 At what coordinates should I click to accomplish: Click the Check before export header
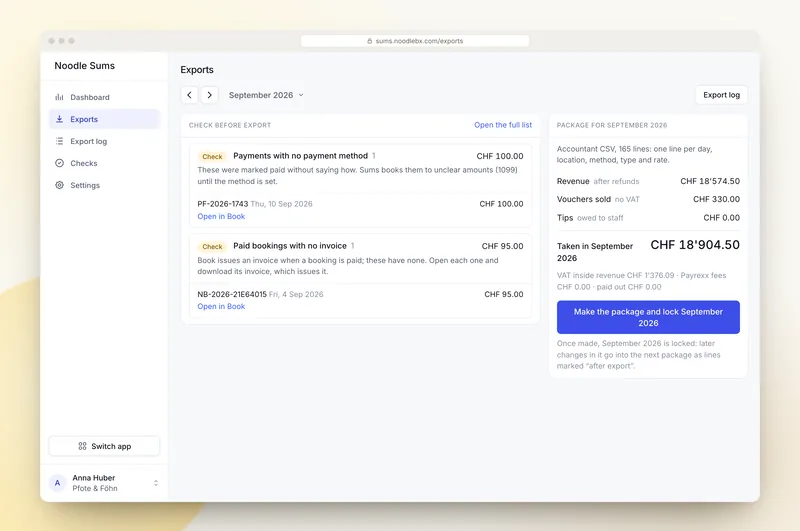click(230, 125)
